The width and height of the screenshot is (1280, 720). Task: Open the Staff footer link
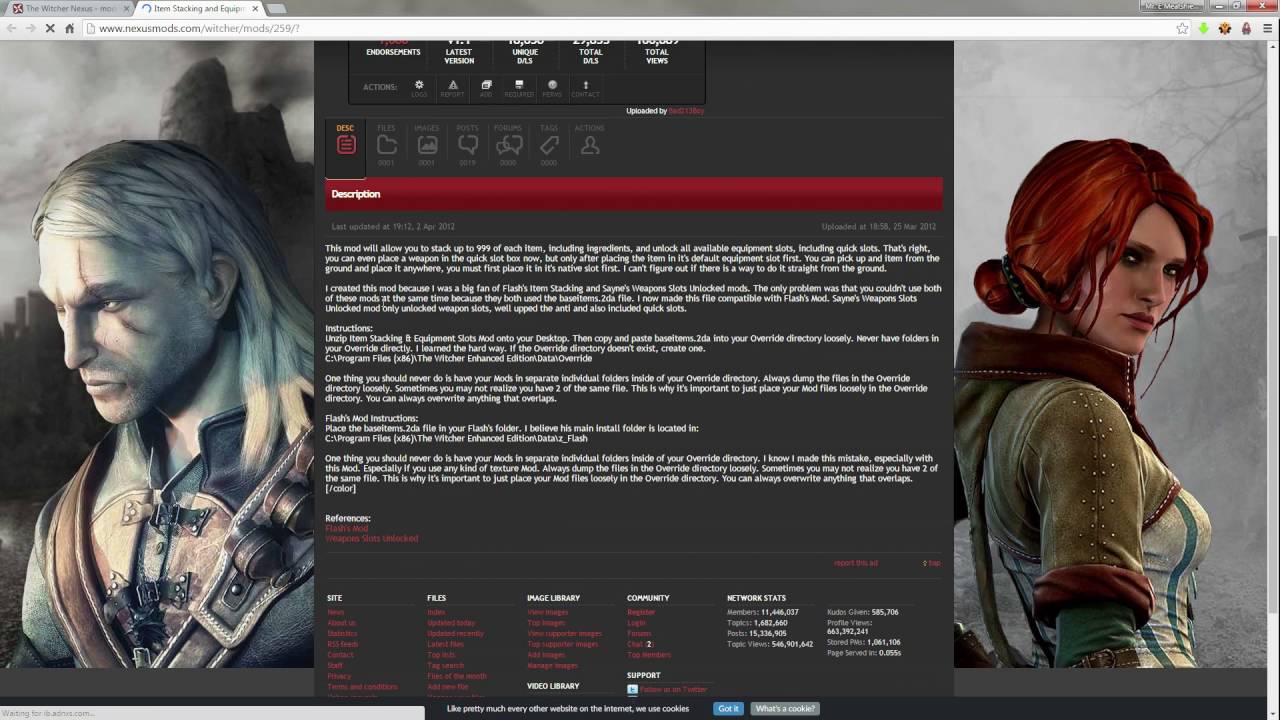pyautogui.click(x=335, y=665)
